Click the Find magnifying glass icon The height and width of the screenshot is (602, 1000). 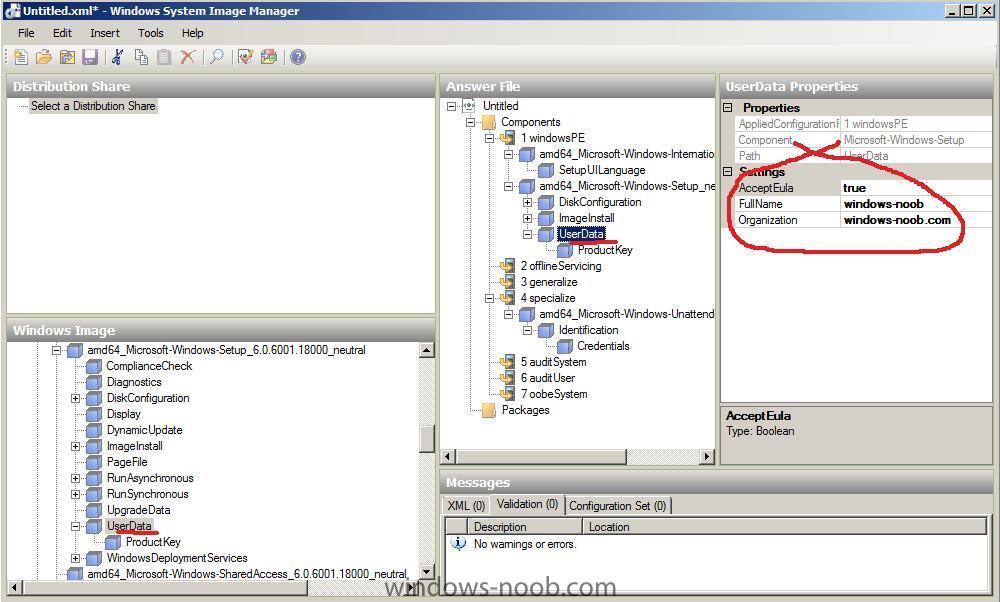tap(217, 57)
